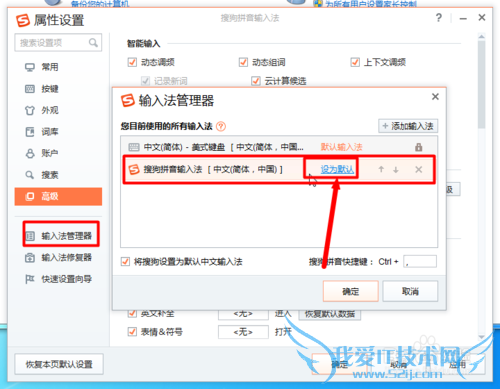Image resolution: width=500 pixels, height=389 pixels.
Task: Click the icon beside 输入法修复器
Action: 30,258
